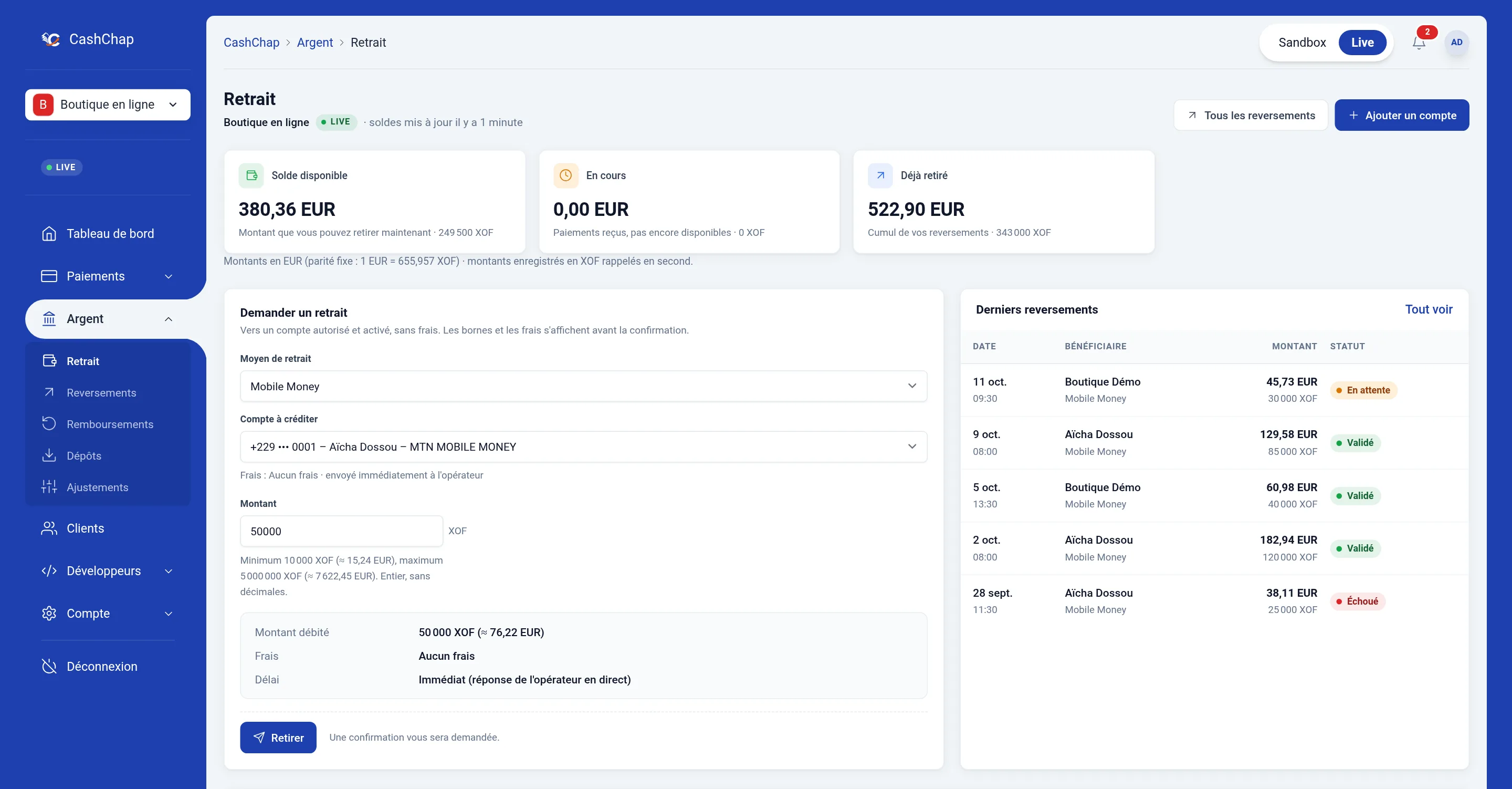Image resolution: width=1512 pixels, height=789 pixels.
Task: Click the Compte gear icon
Action: pyautogui.click(x=49, y=612)
